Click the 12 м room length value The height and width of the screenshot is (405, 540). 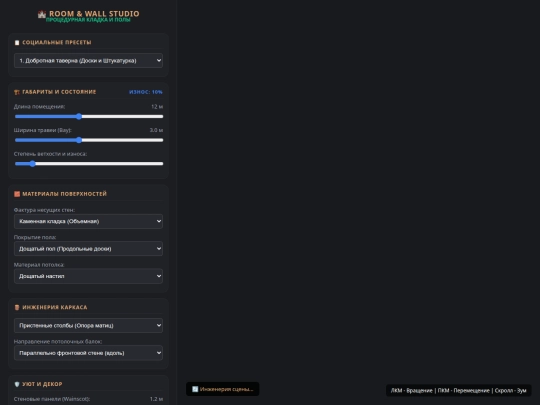[x=157, y=107]
